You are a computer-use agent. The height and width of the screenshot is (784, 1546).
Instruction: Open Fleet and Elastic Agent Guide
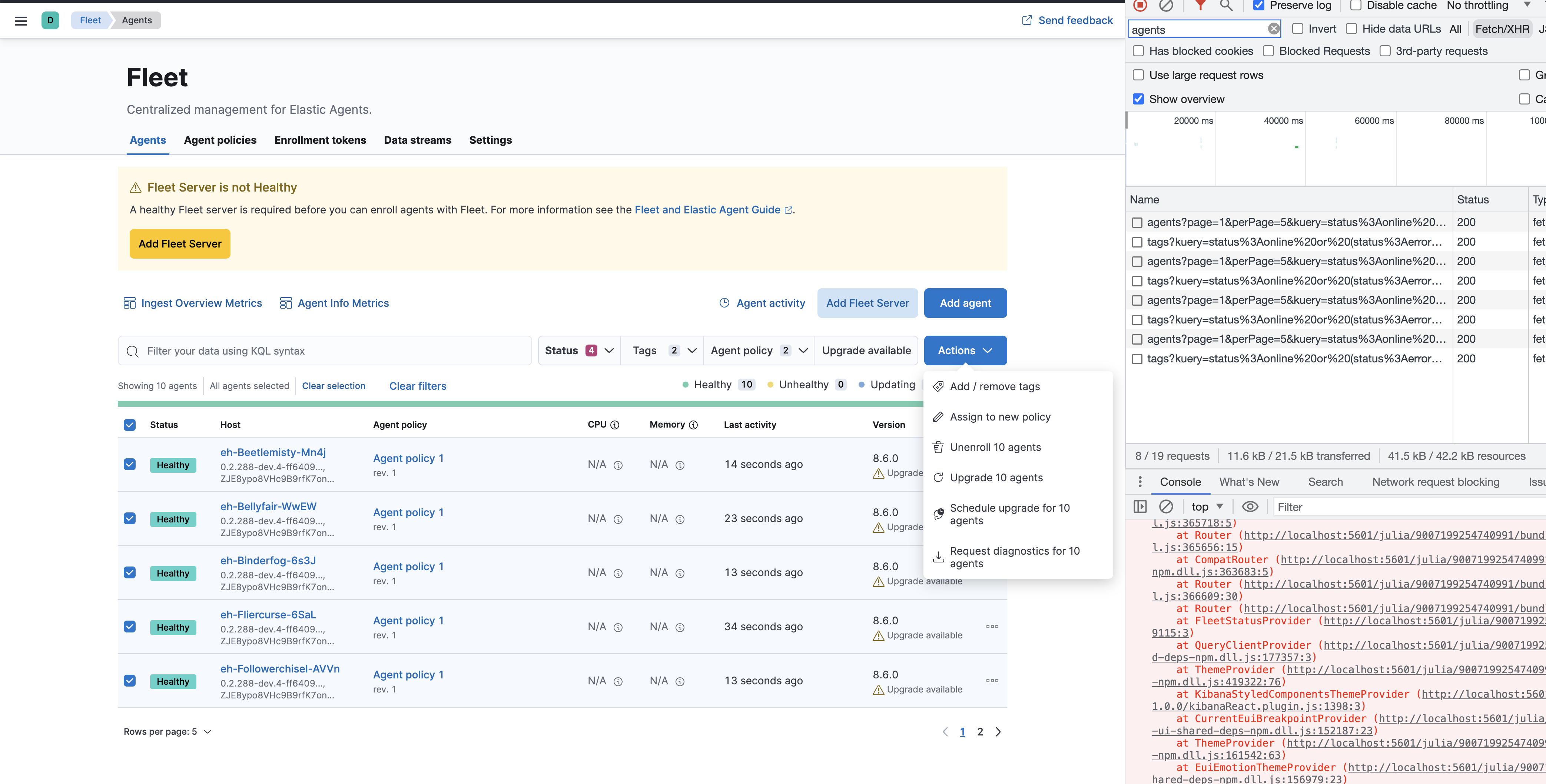coord(713,209)
